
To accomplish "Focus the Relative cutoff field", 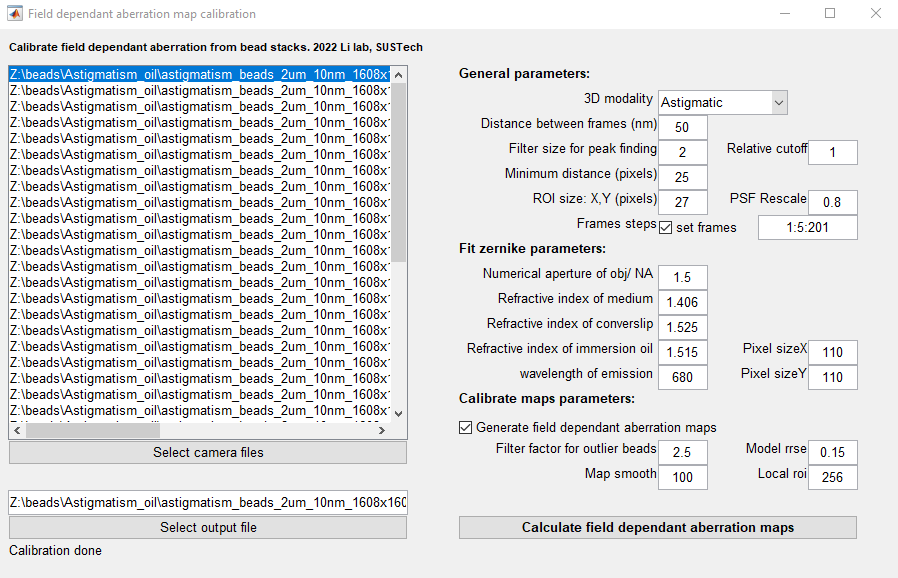I will click(x=832, y=152).
